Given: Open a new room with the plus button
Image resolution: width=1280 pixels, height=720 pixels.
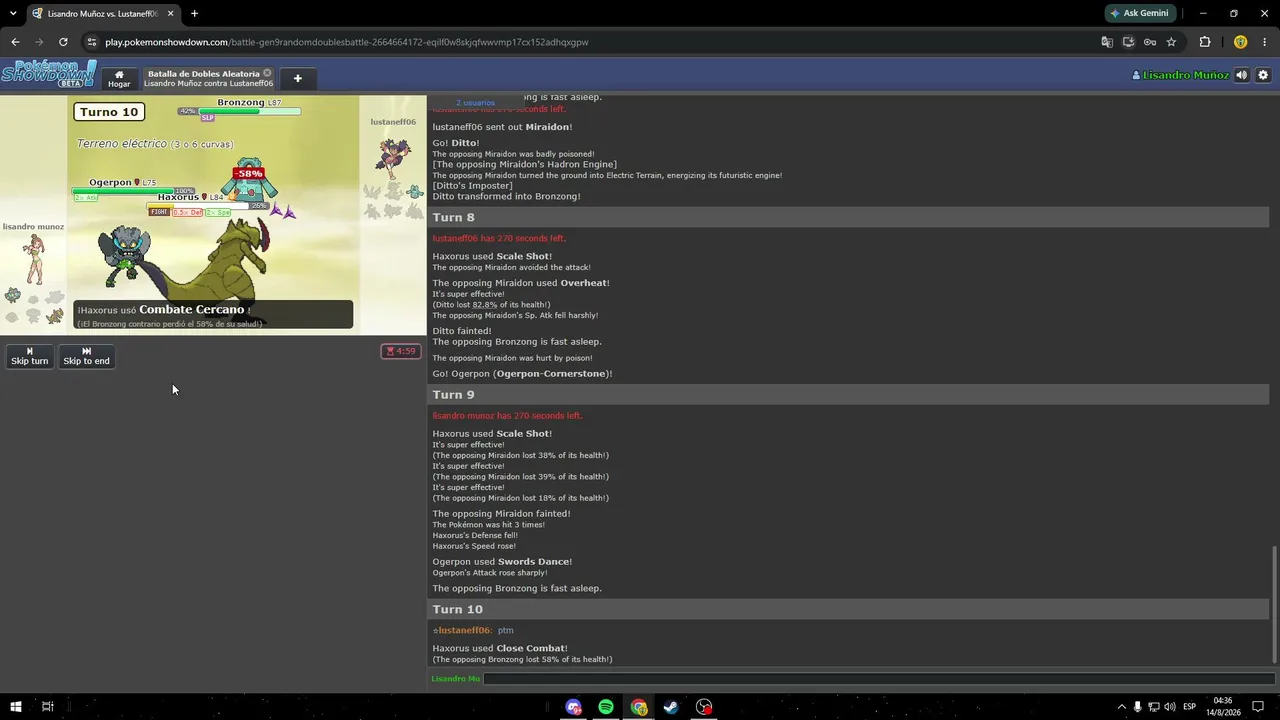Looking at the screenshot, I should pos(297,78).
